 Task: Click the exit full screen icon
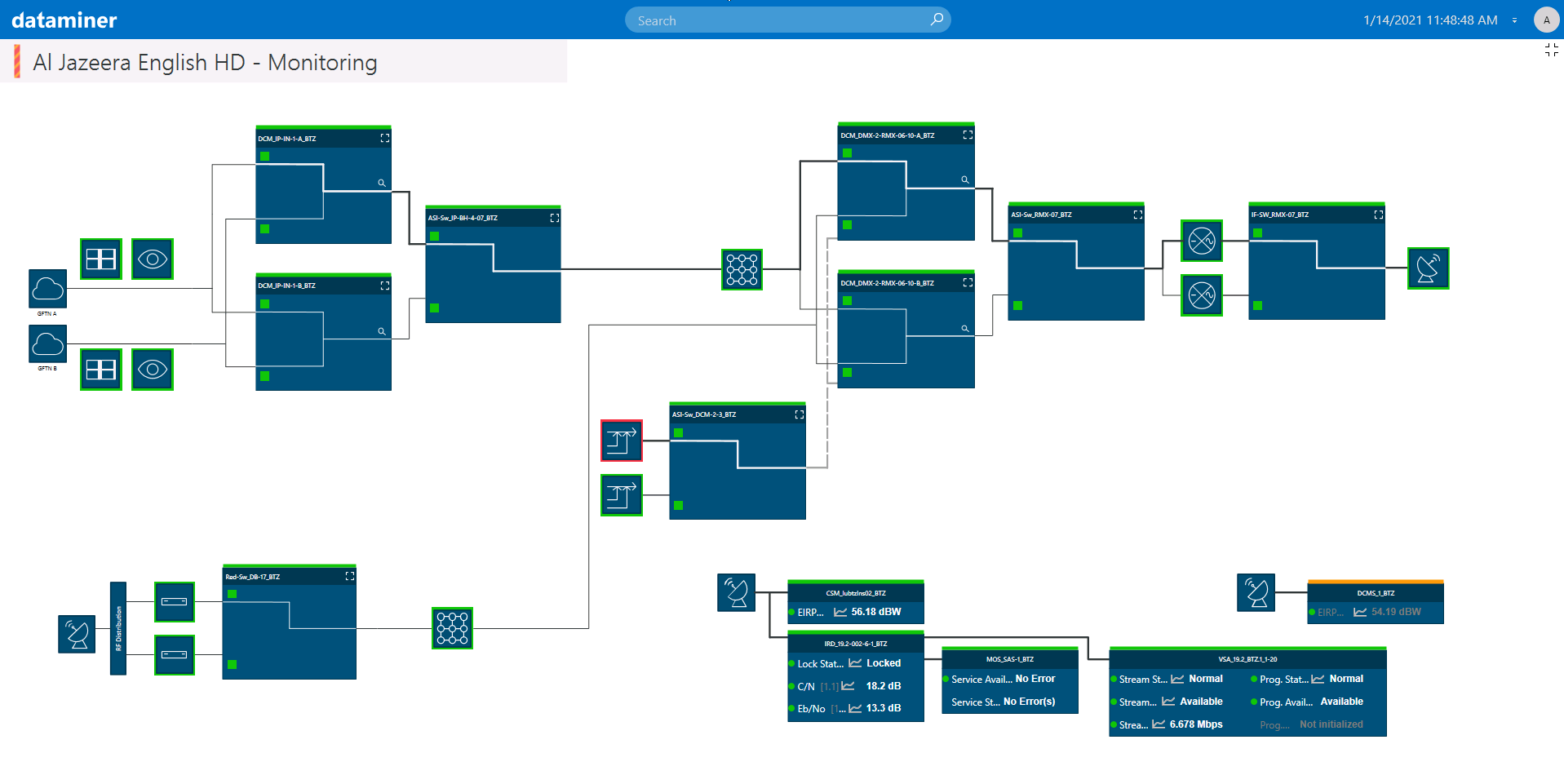(x=1551, y=51)
